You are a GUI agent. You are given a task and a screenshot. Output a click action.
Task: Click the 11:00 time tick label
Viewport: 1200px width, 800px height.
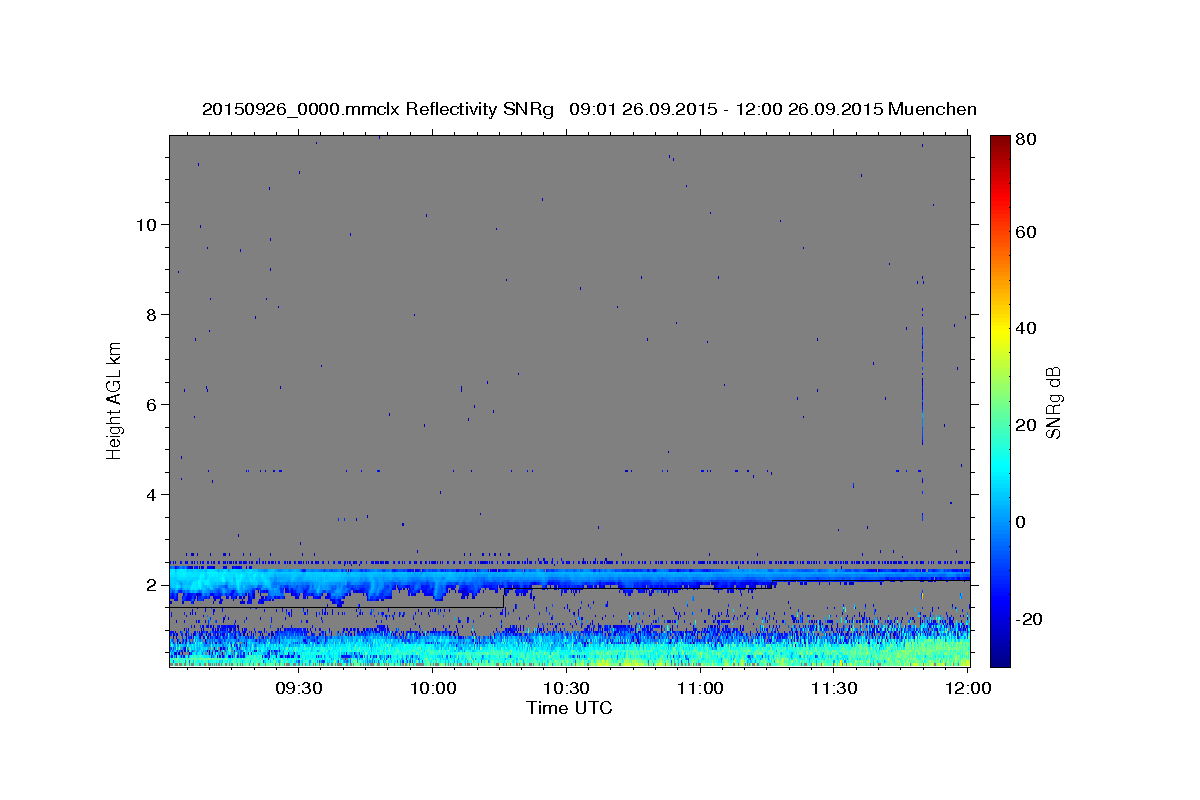pos(701,689)
